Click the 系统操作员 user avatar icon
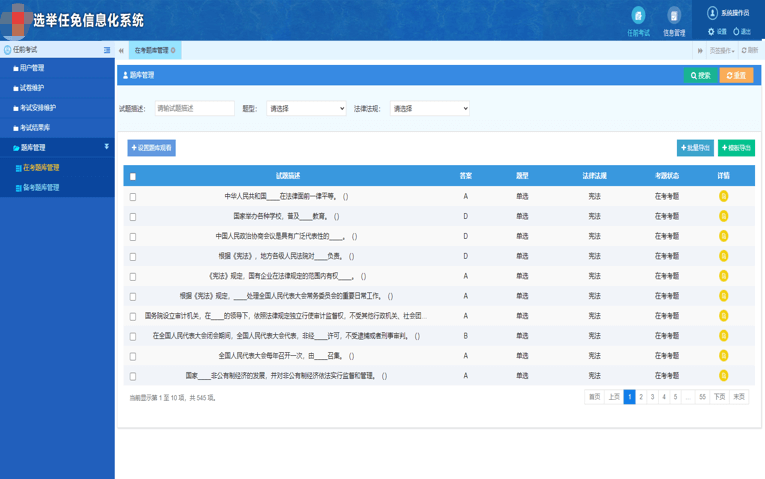This screenshot has width=765, height=479. (712, 13)
